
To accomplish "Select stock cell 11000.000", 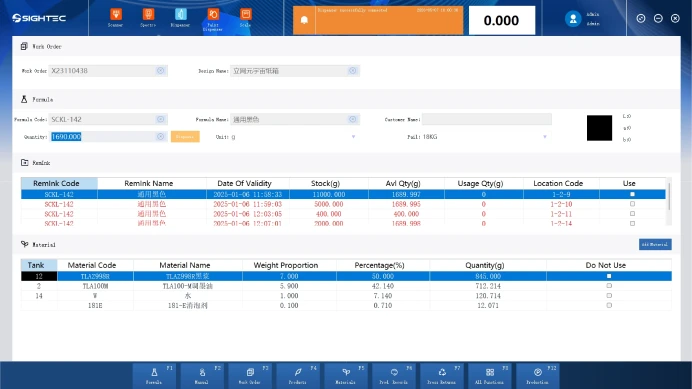I will click(x=329, y=194).
